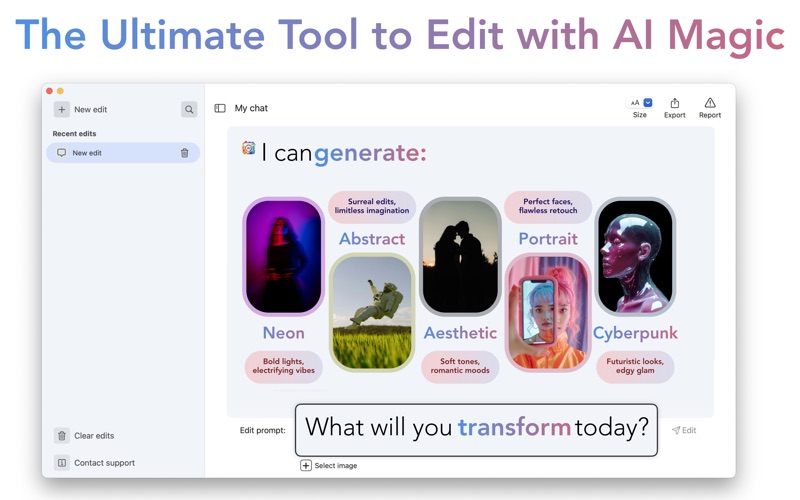
Task: Click the 'Edit prompt:' label
Action: (263, 430)
